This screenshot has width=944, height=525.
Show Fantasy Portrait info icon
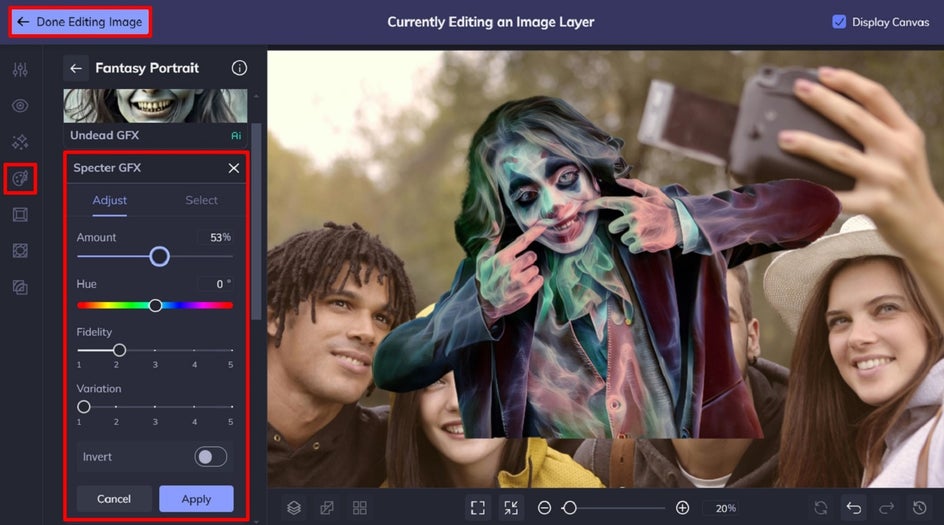click(x=239, y=68)
